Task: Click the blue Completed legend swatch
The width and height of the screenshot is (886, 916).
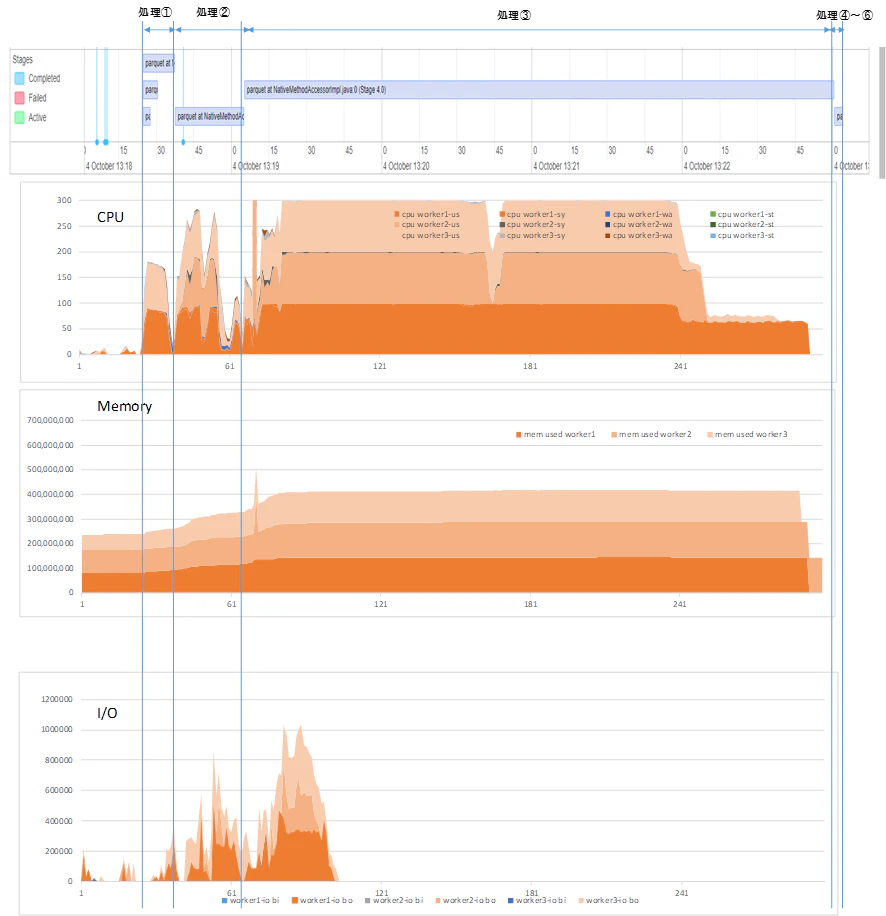Action: [x=19, y=78]
